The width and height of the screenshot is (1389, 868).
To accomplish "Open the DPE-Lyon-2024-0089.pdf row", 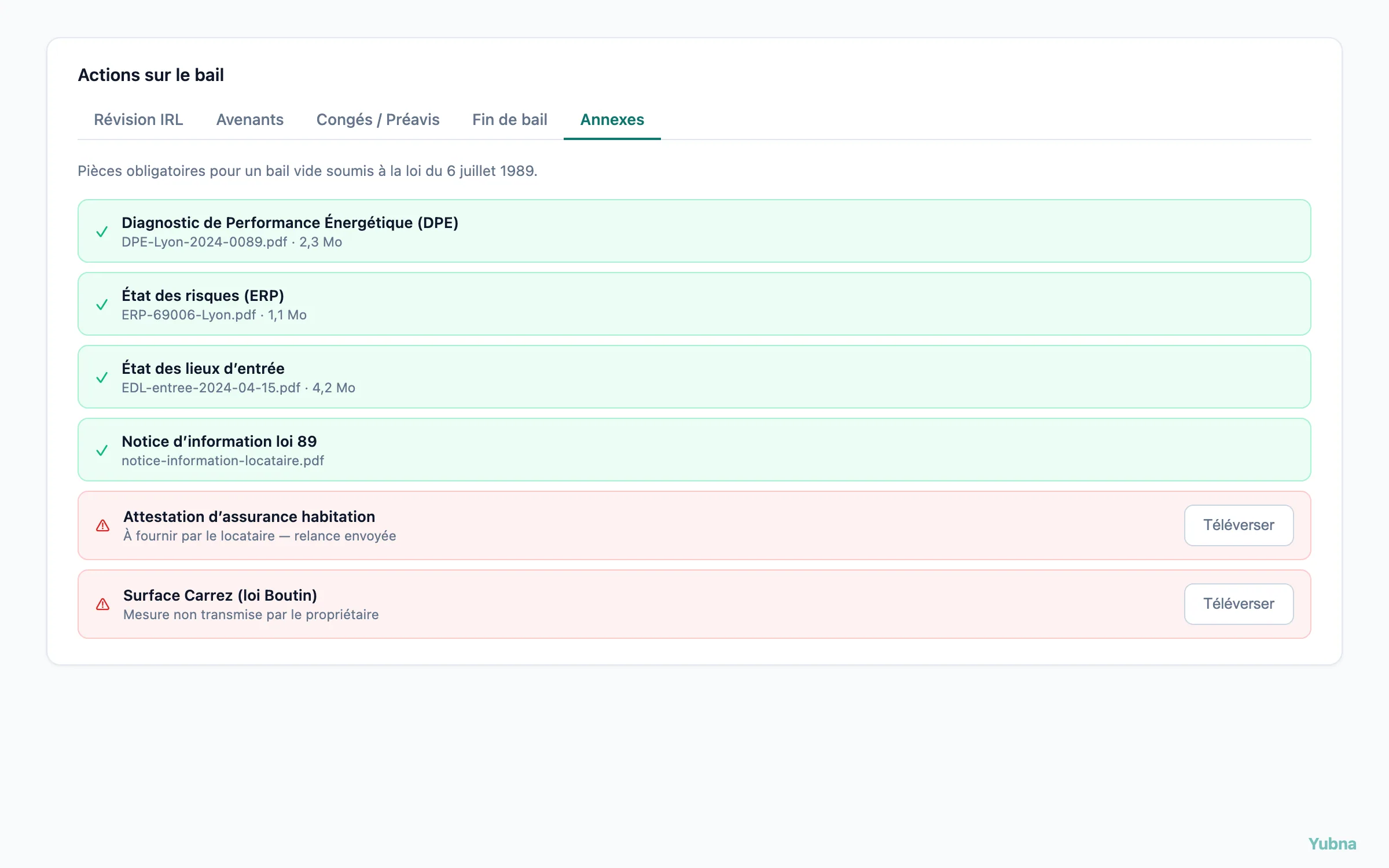I will point(694,231).
